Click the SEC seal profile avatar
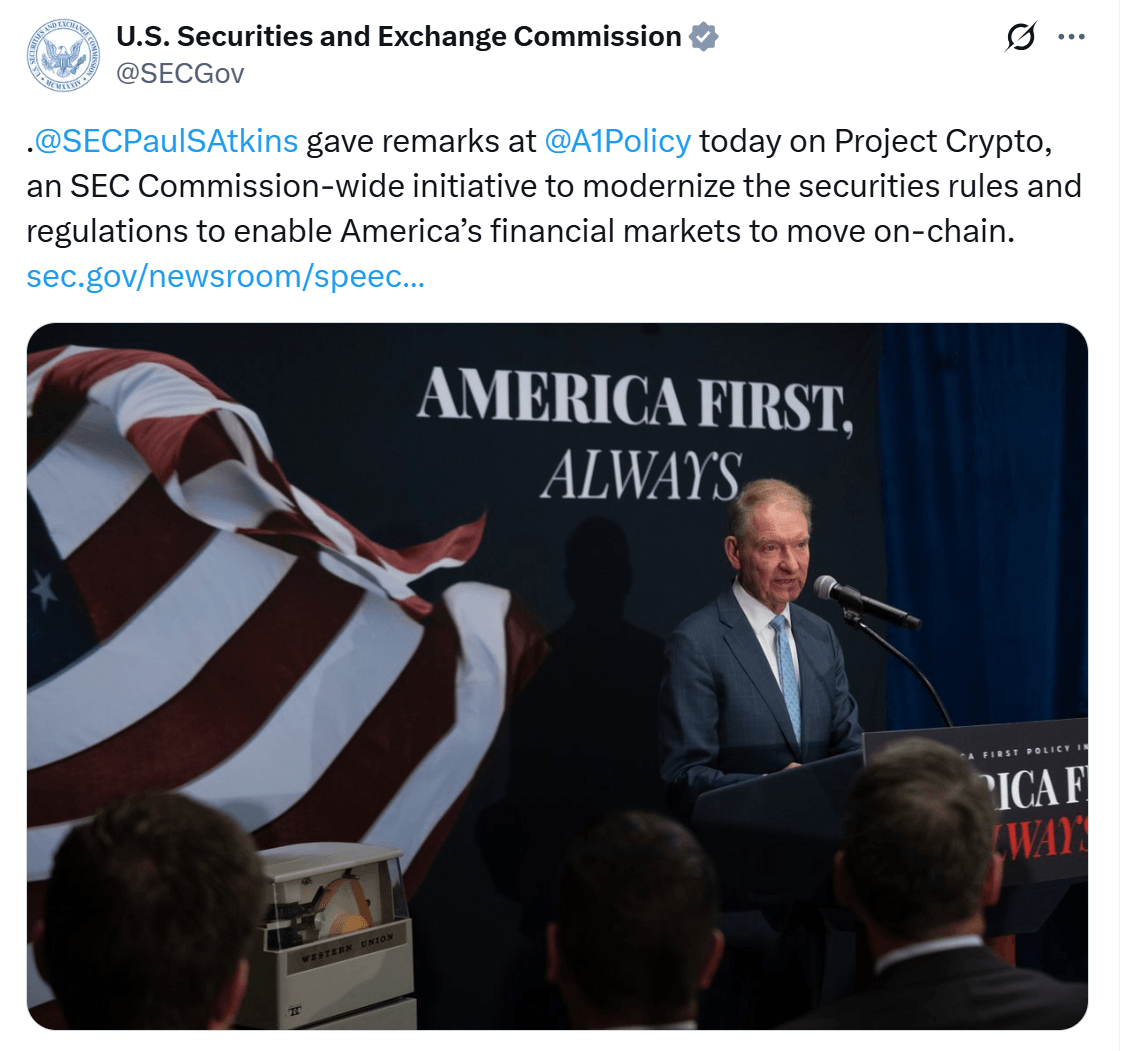Screen dimensions: 1123x1051 pyautogui.click(x=62, y=56)
